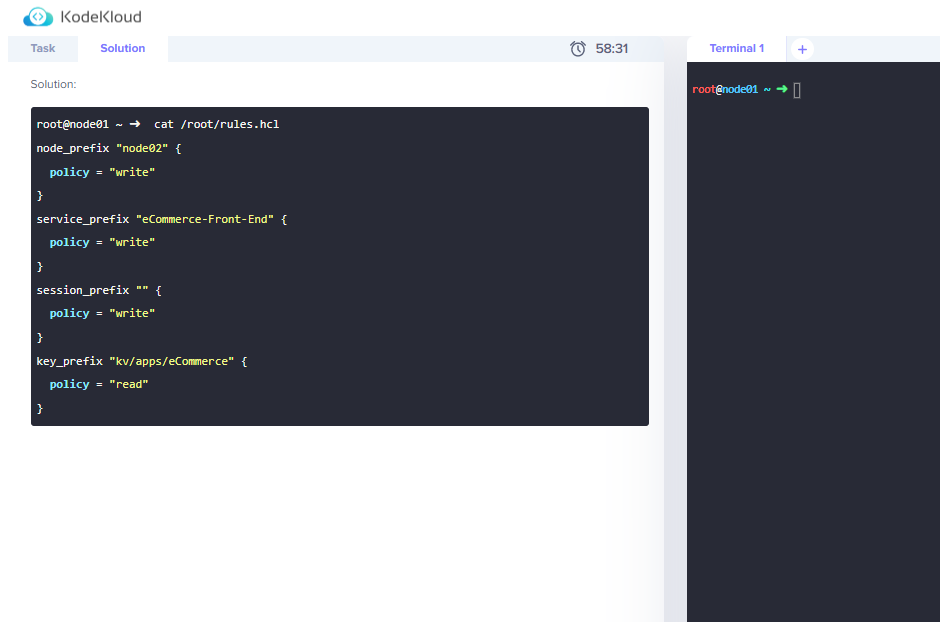Select the Solution tab
This screenshot has height=622, width=940.
(122, 48)
